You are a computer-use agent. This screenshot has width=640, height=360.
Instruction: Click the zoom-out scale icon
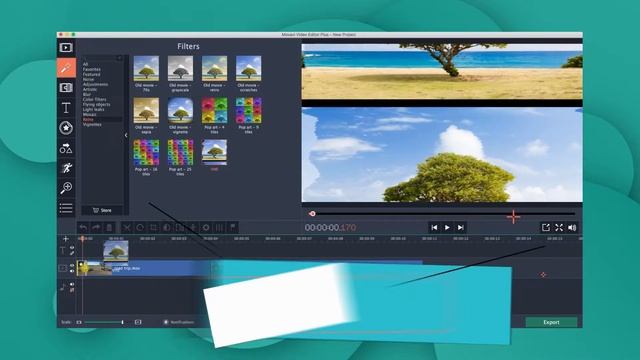coord(79,322)
